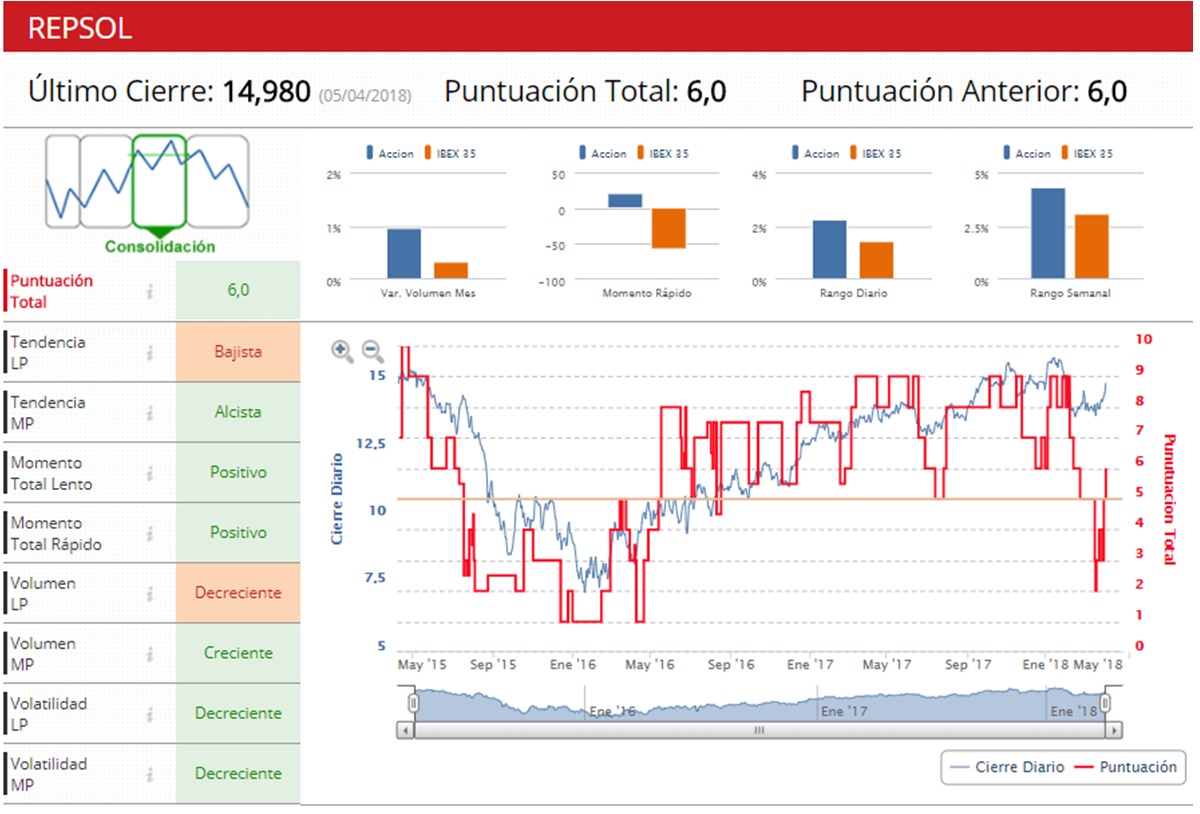
Task: Toggle Accion series in Rango Diario chart
Action: [816, 154]
